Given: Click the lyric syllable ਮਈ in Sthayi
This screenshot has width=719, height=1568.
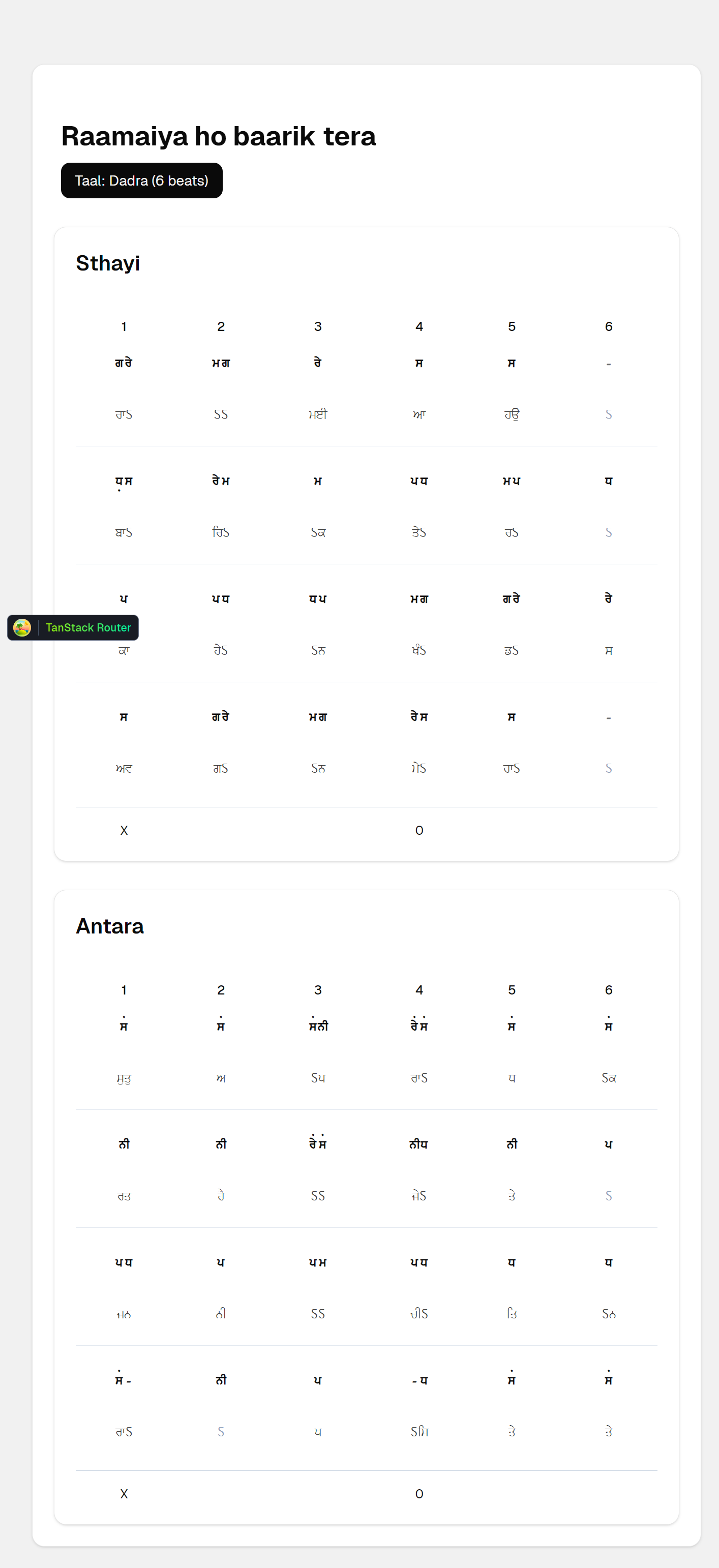Looking at the screenshot, I should coord(318,414).
